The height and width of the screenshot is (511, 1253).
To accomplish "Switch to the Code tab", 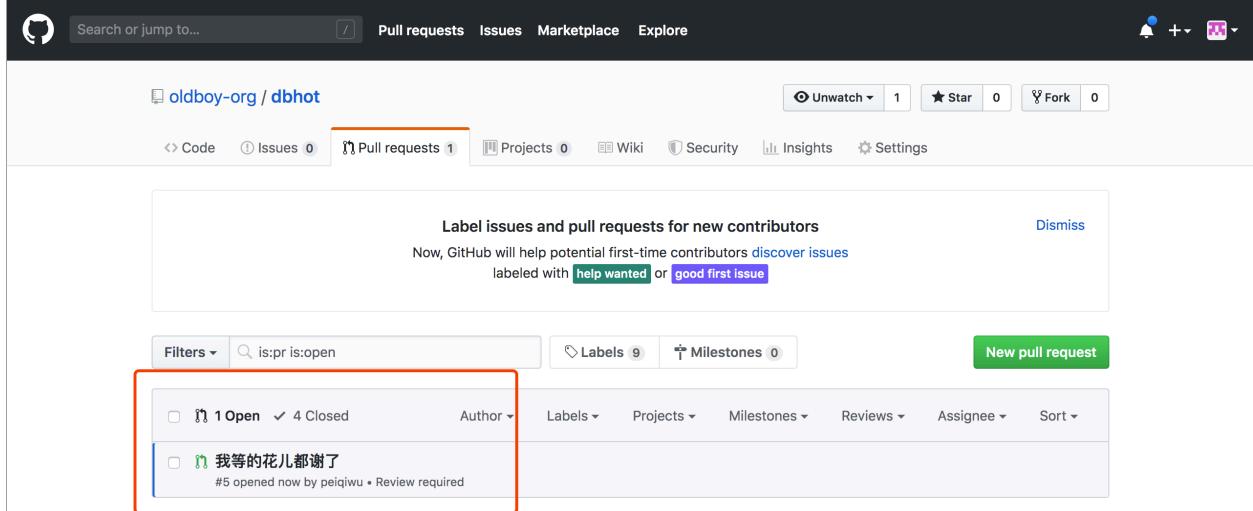I will coord(190,148).
